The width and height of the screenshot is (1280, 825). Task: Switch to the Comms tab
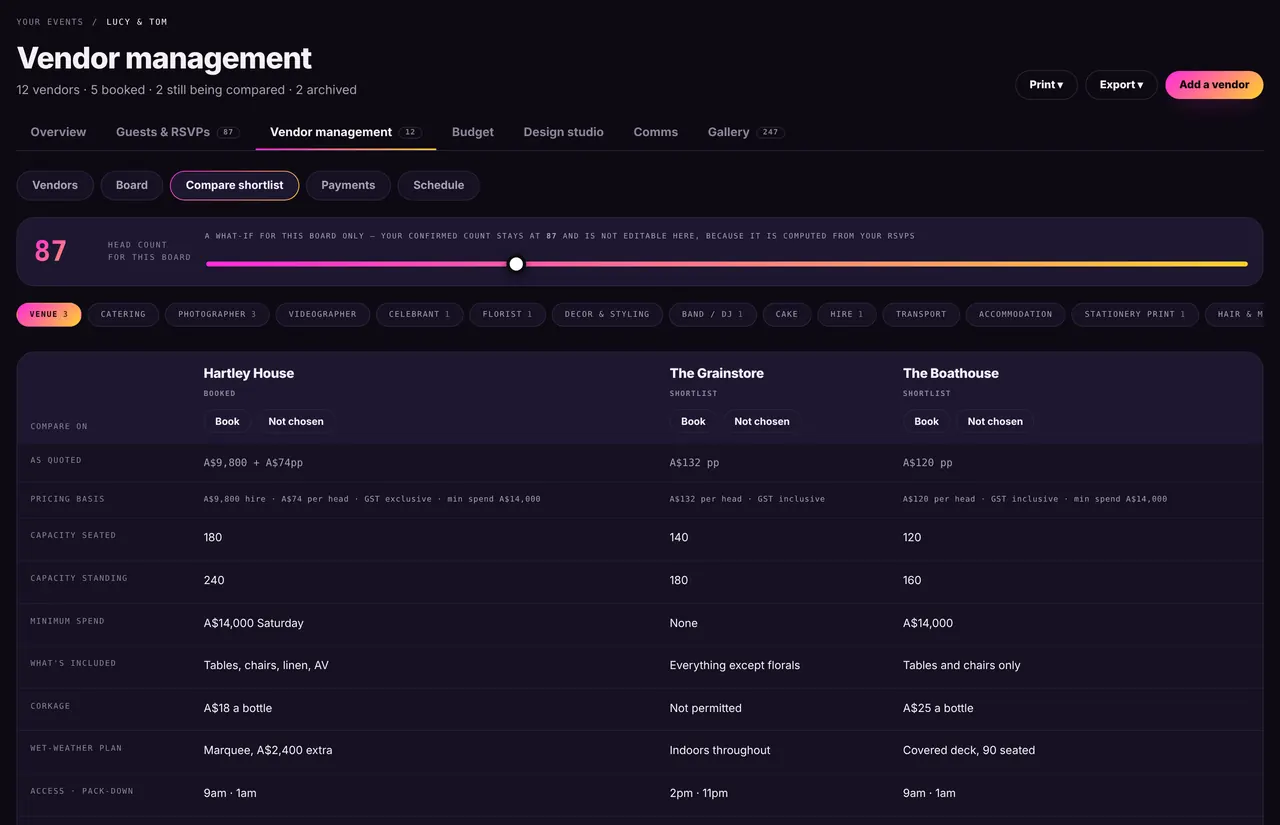656,132
